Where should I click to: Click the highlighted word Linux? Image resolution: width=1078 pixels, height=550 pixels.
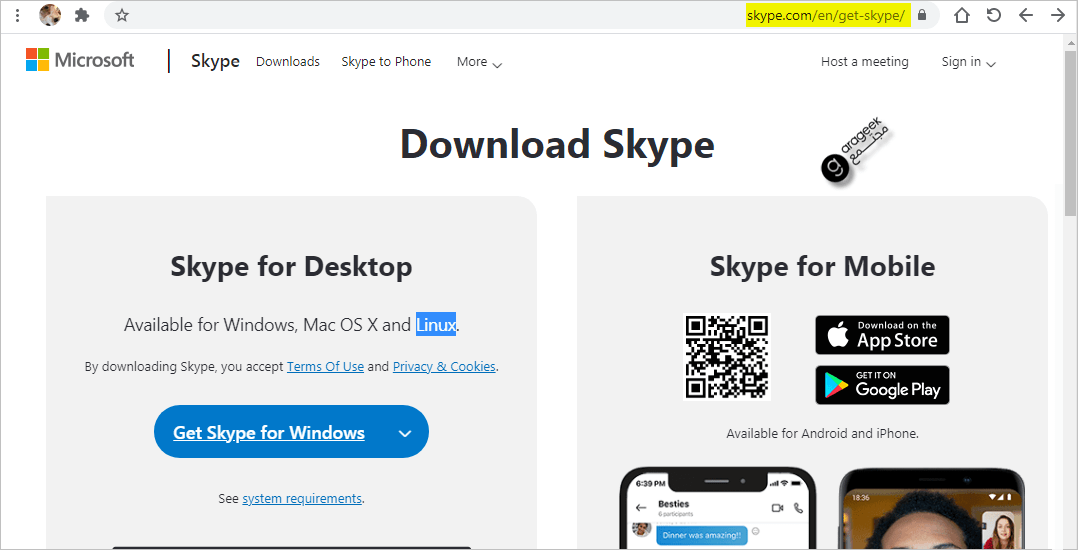pos(436,324)
